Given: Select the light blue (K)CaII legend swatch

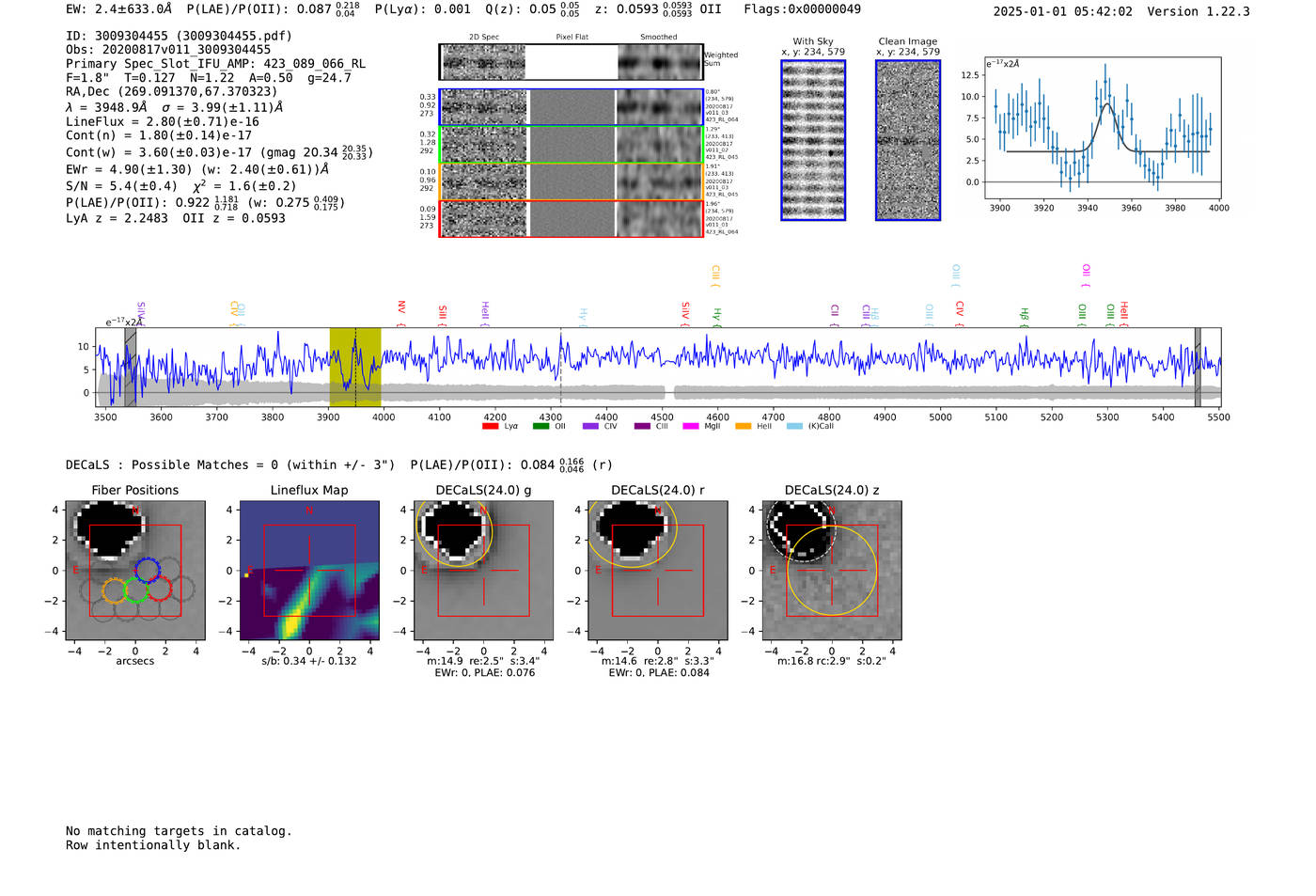Looking at the screenshot, I should click(x=794, y=427).
